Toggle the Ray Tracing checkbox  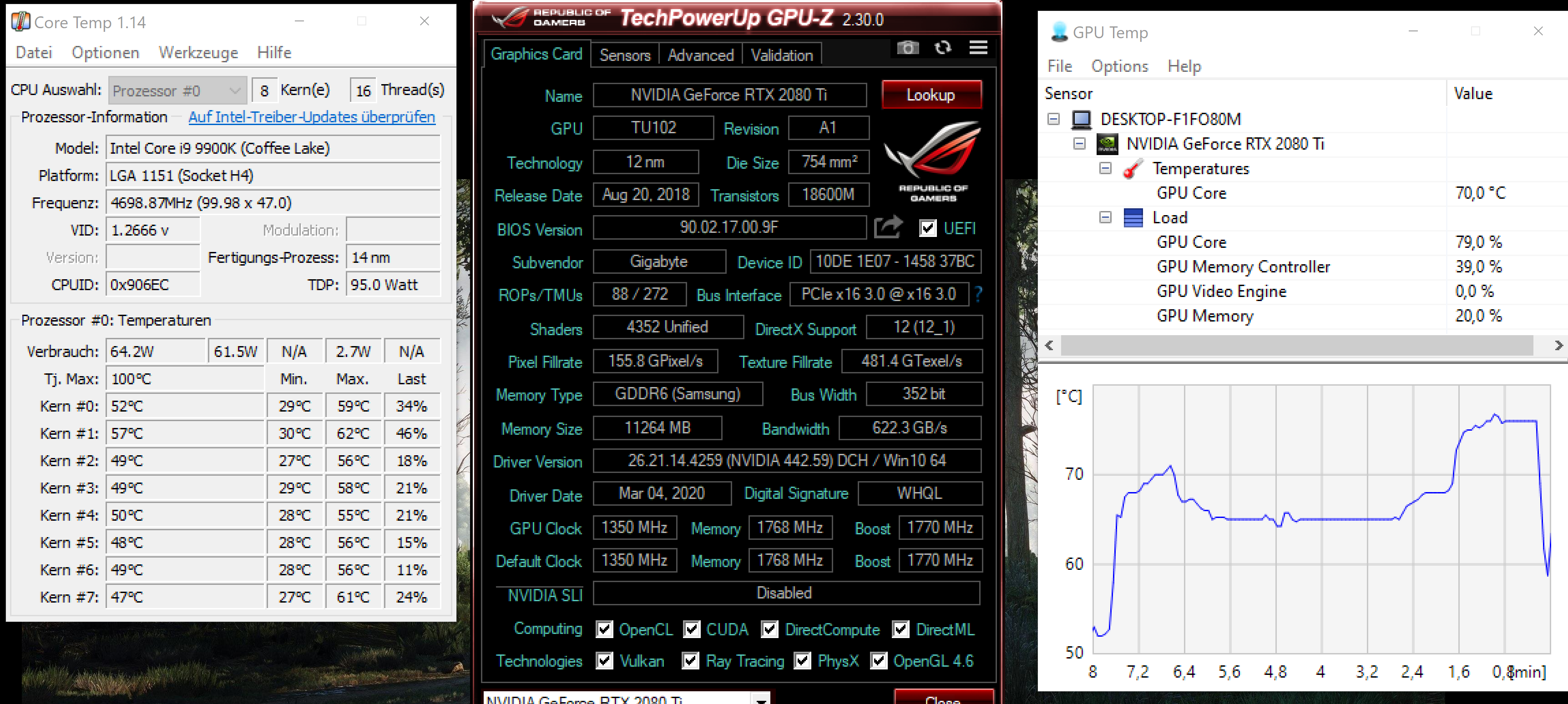coord(690,661)
